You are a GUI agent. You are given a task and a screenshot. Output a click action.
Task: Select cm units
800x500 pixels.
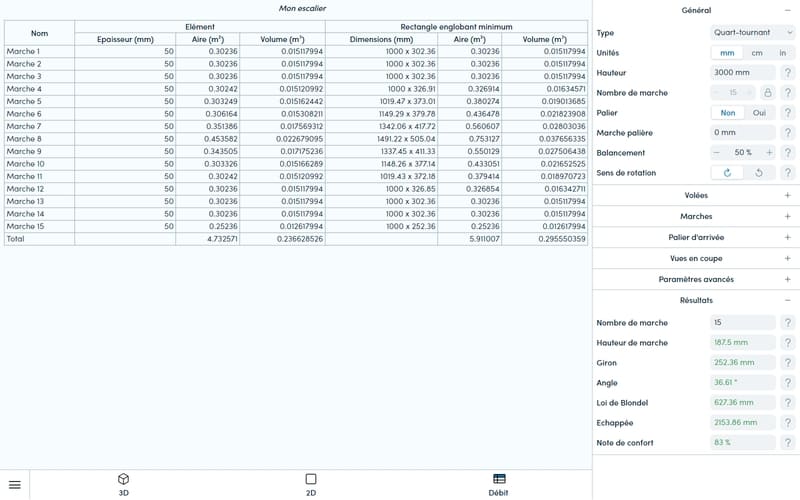757,53
